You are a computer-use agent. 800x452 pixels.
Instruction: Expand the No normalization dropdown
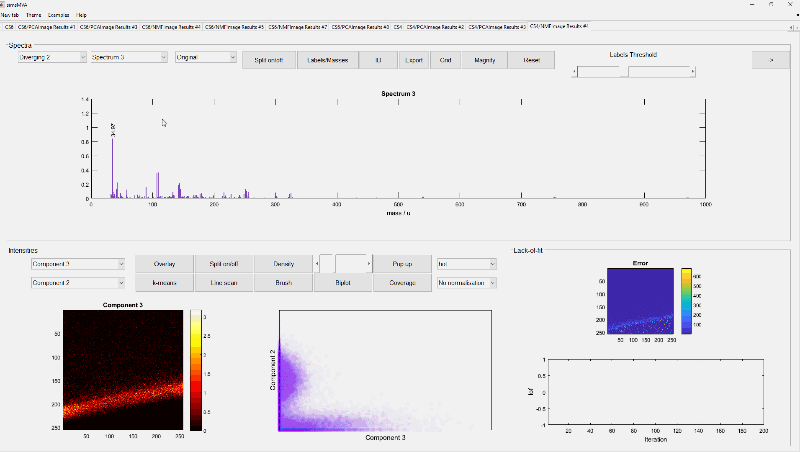[x=466, y=283]
